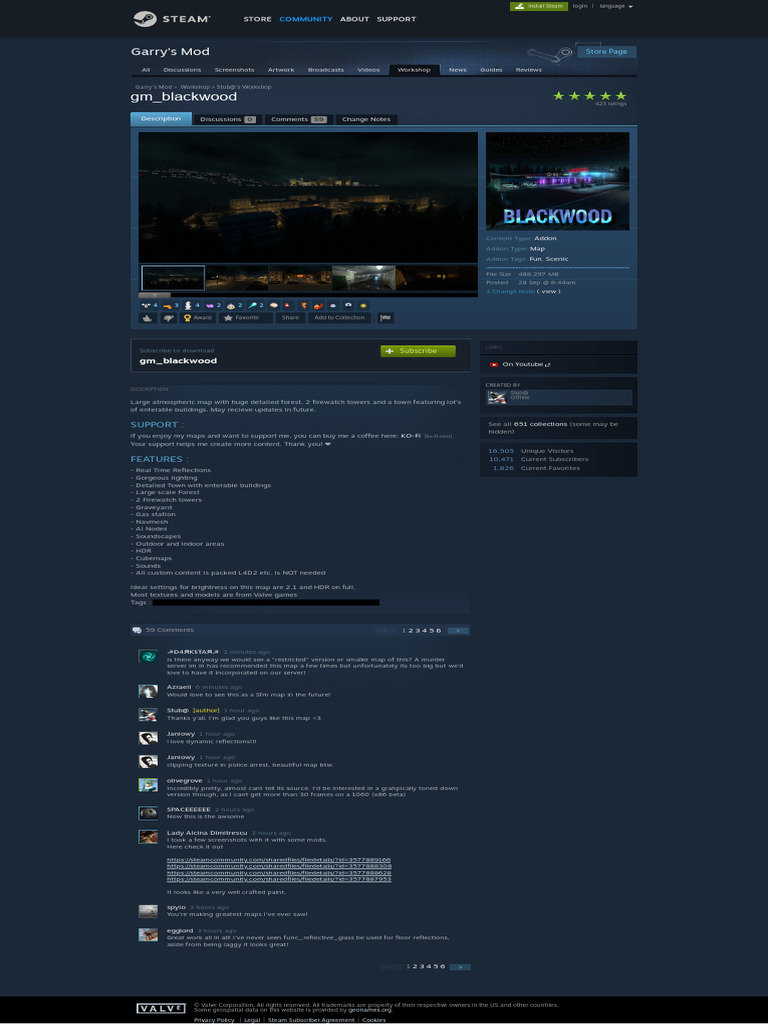Open the ABOUT page
Image resolution: width=768 pixels, height=1024 pixels.
pyautogui.click(x=355, y=19)
